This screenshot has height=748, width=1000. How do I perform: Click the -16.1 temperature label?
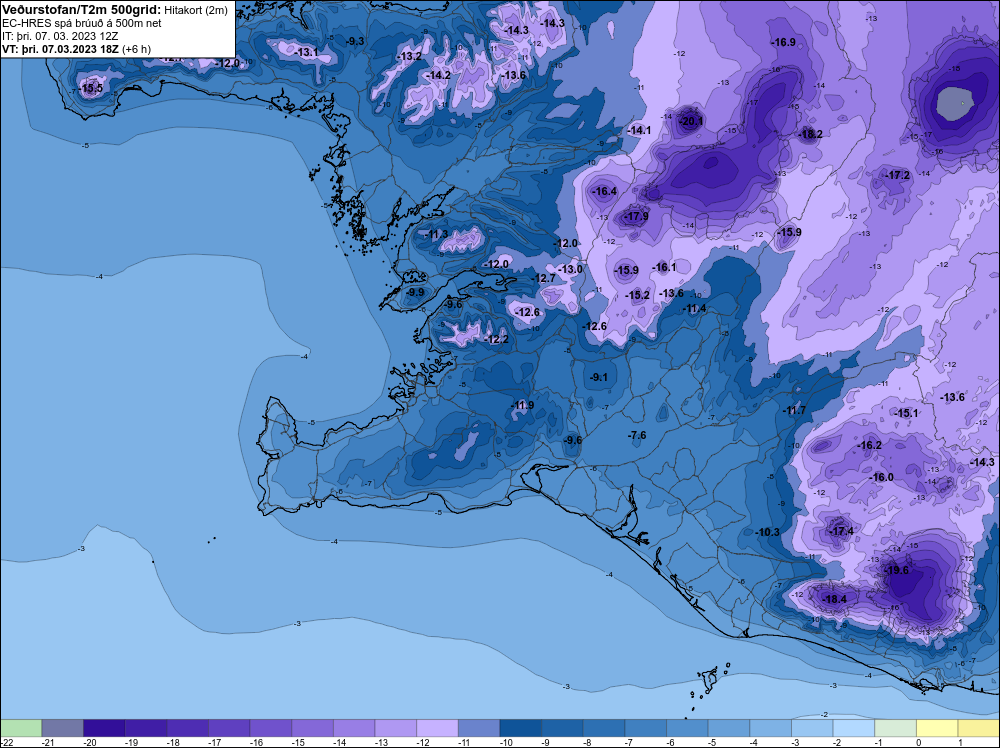[665, 267]
